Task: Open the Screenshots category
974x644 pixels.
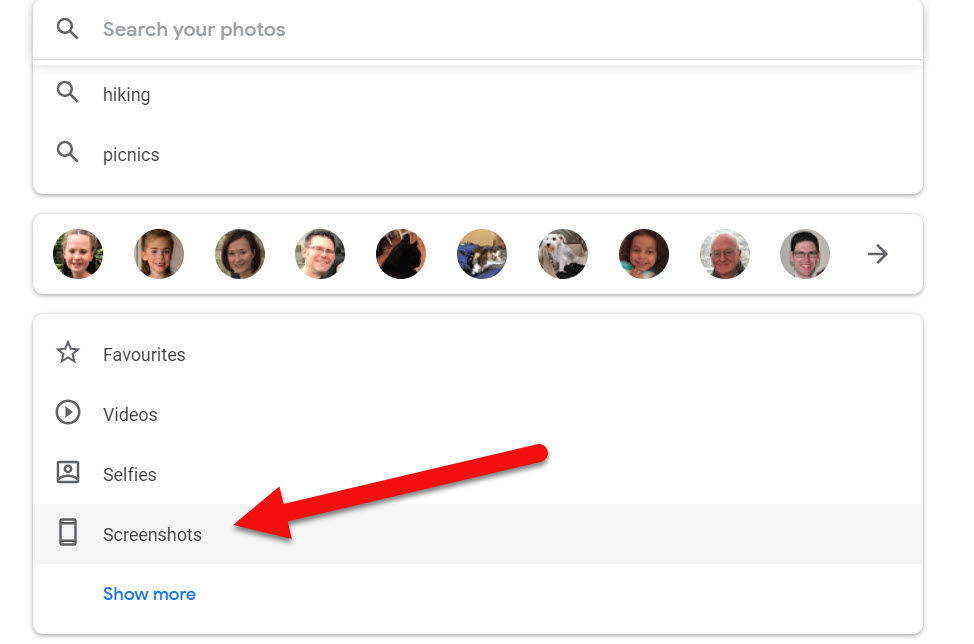Action: (x=152, y=535)
